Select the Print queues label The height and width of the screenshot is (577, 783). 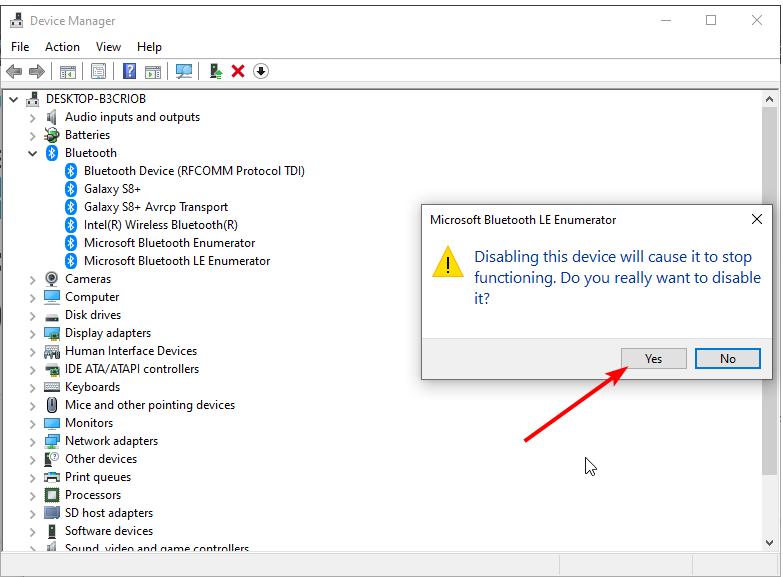98,477
